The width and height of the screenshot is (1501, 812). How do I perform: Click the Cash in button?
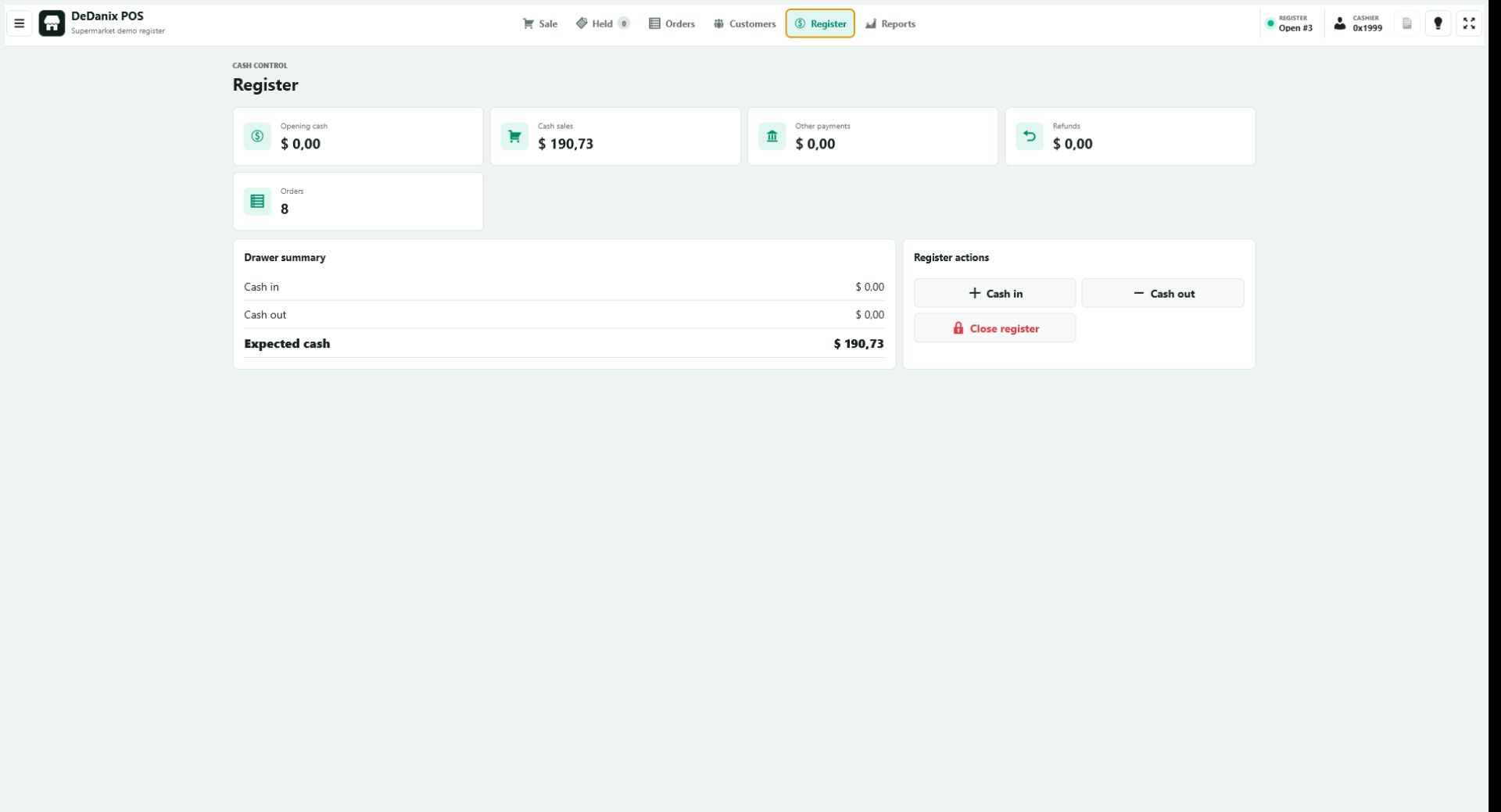pyautogui.click(x=994, y=293)
